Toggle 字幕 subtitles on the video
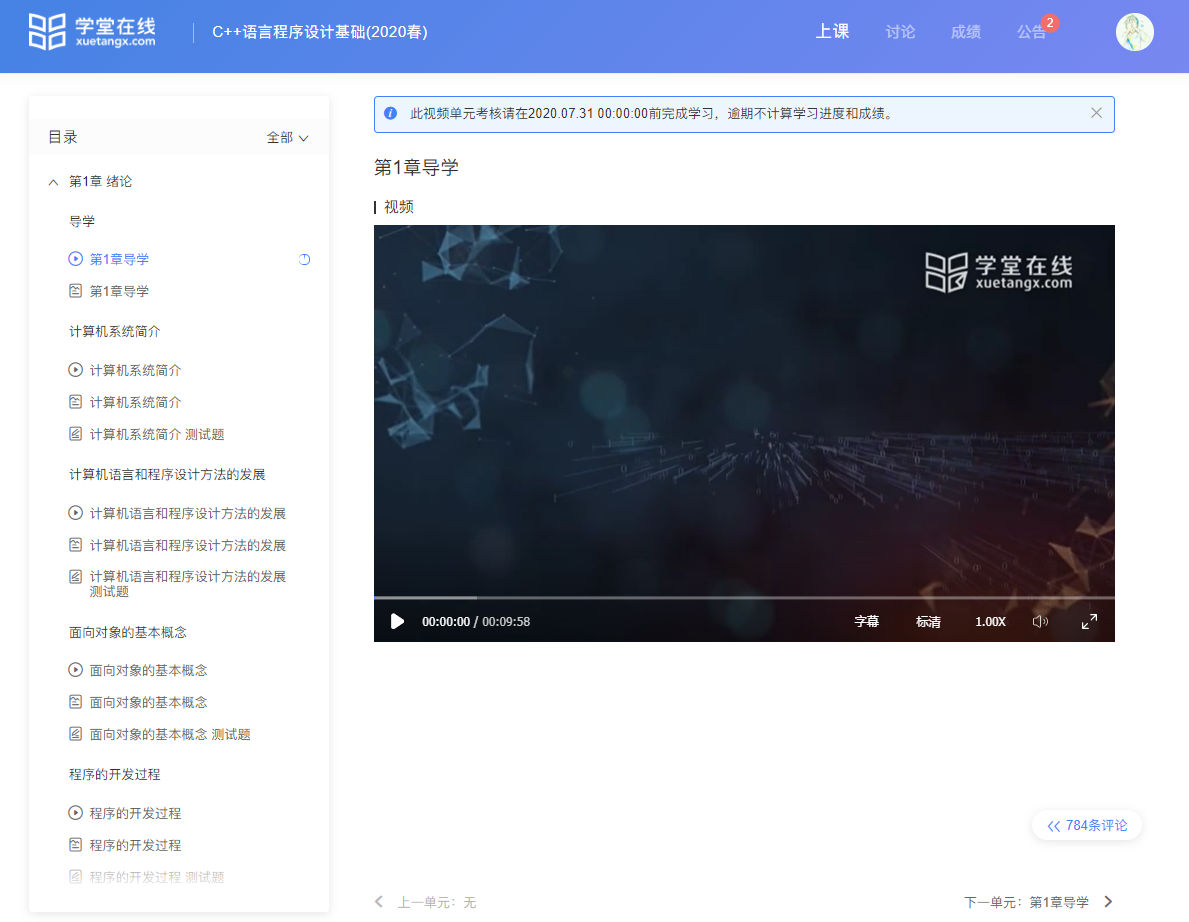 coord(866,621)
